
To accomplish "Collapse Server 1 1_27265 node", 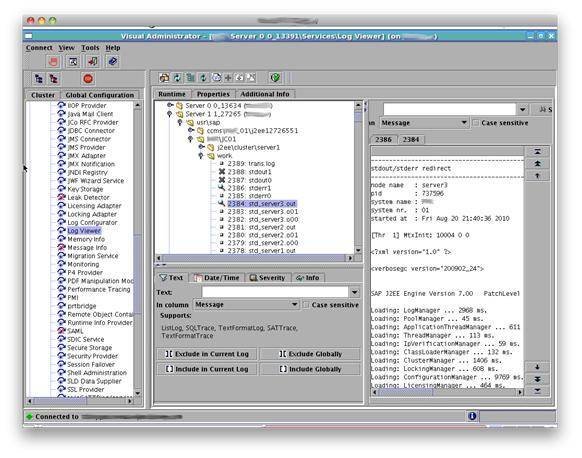I will pos(170,114).
